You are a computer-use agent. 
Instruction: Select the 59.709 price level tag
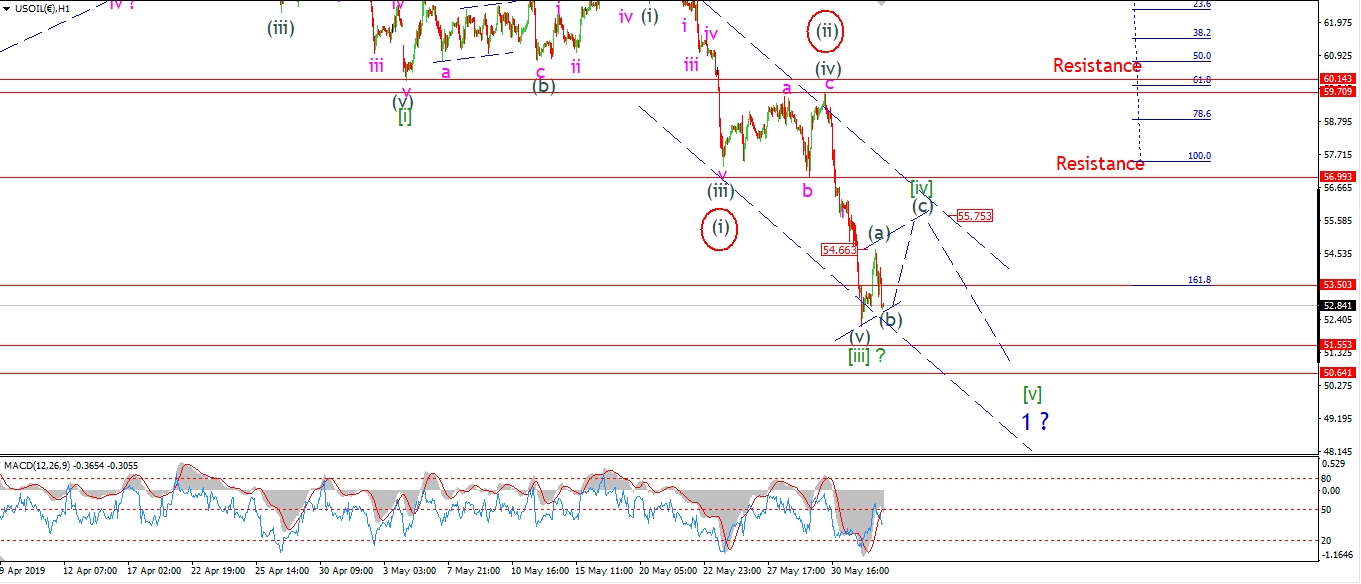[x=1337, y=92]
